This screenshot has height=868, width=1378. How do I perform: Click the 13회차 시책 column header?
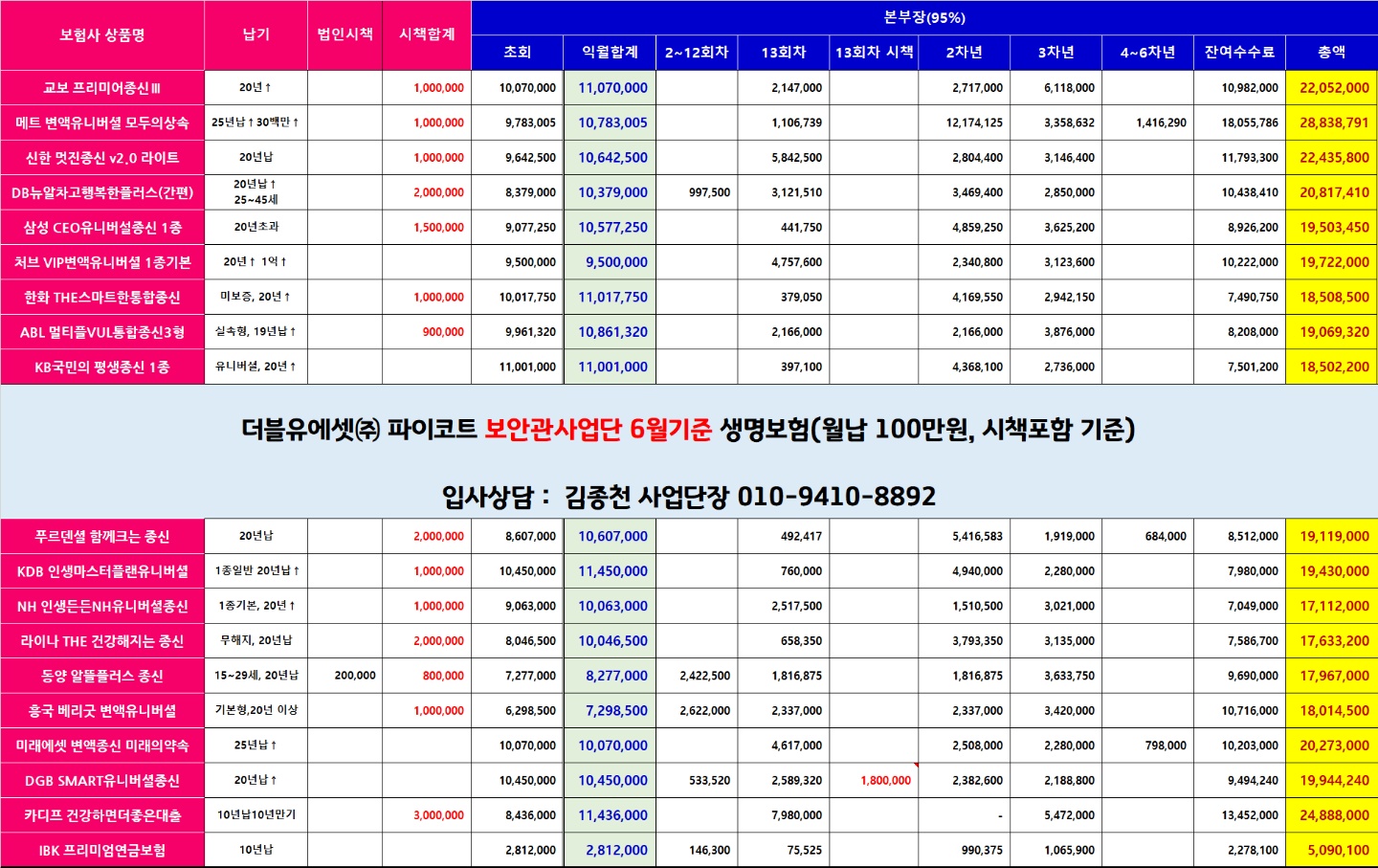[x=874, y=53]
